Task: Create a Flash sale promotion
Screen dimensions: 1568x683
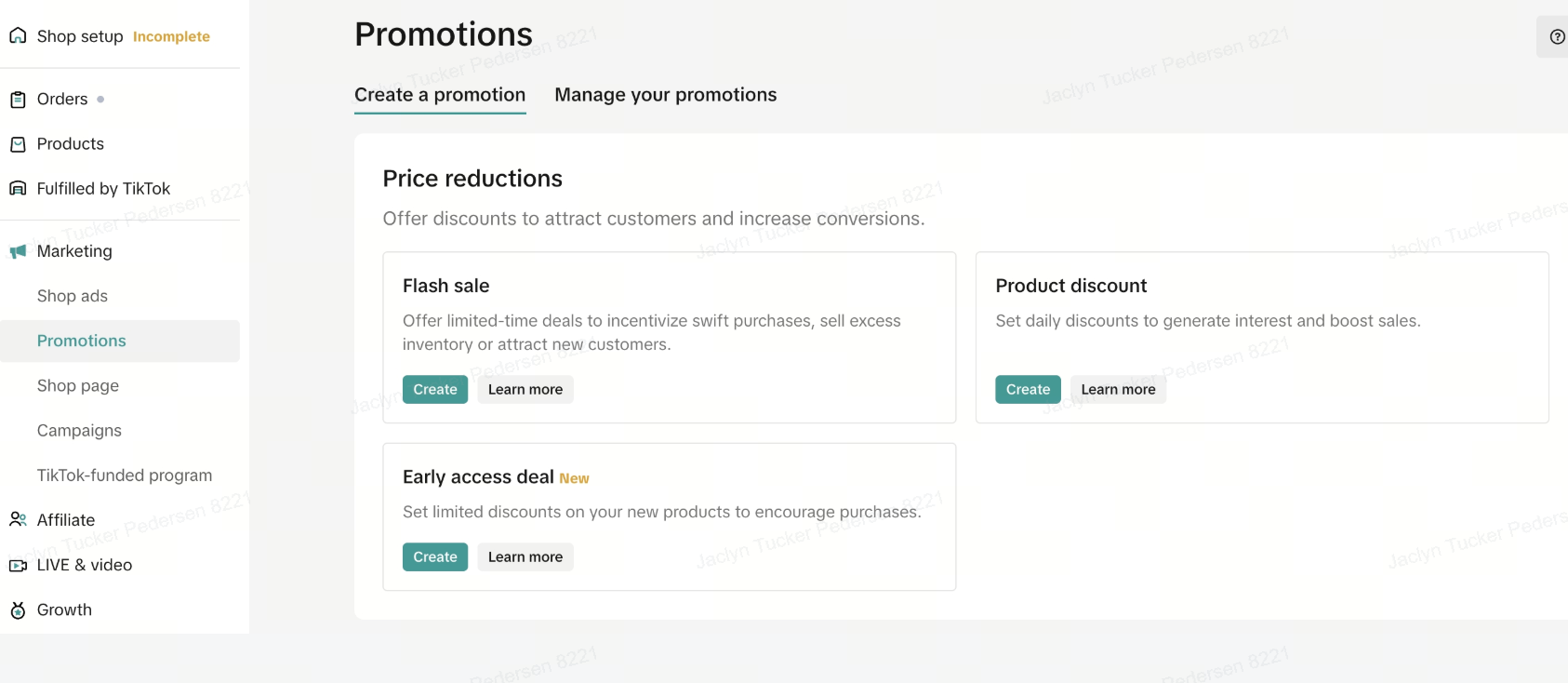Action: [435, 390]
